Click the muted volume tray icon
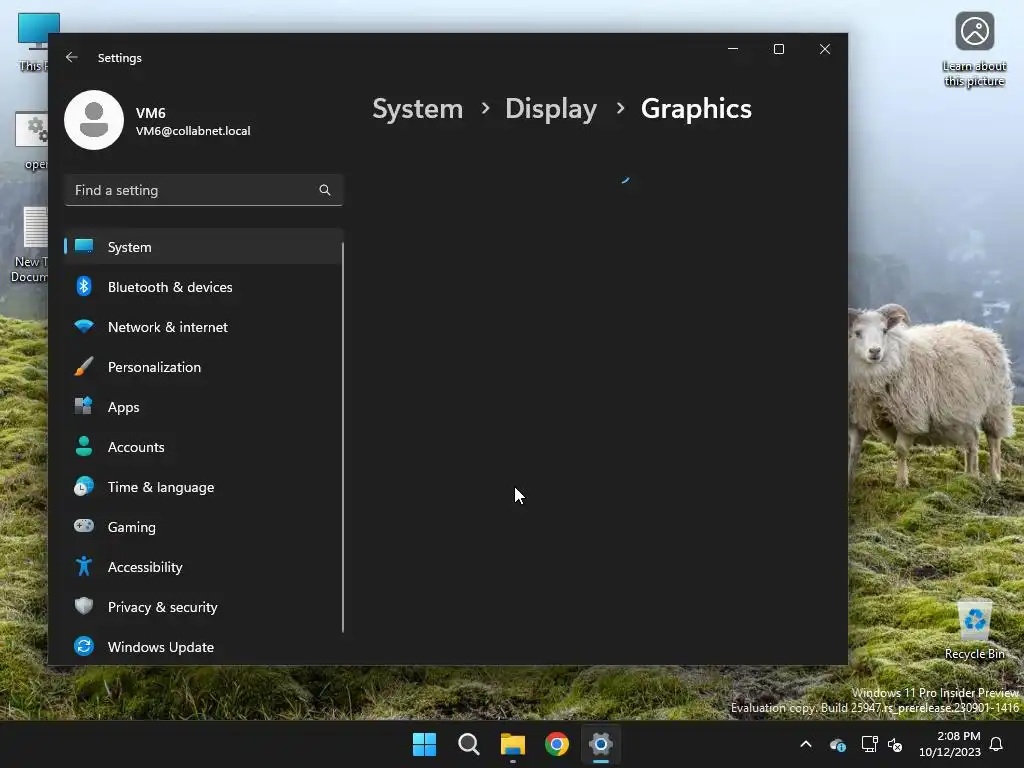The width and height of the screenshot is (1024, 768). pos(895,744)
